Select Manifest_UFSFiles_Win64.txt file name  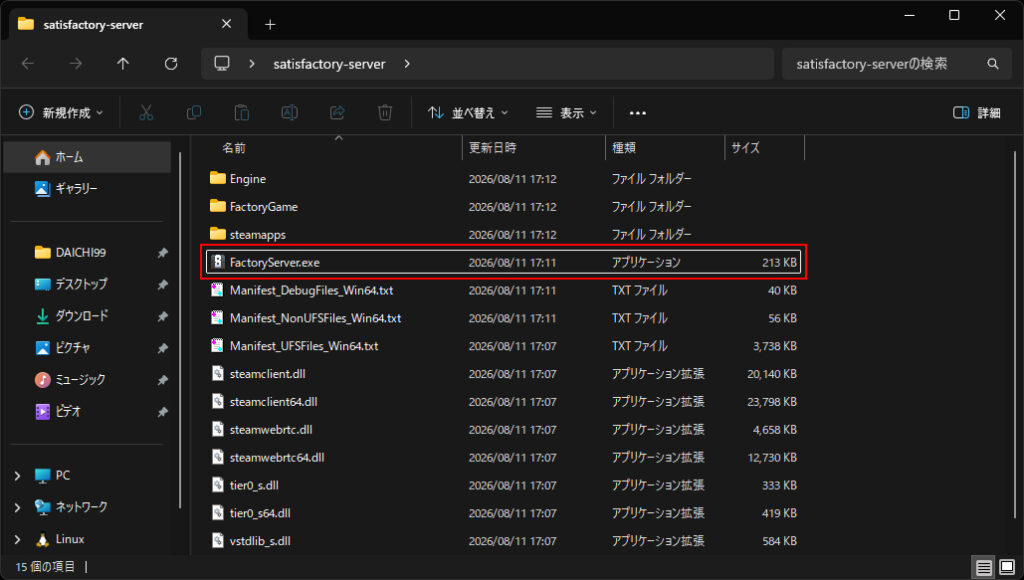pyautogui.click(x=304, y=346)
